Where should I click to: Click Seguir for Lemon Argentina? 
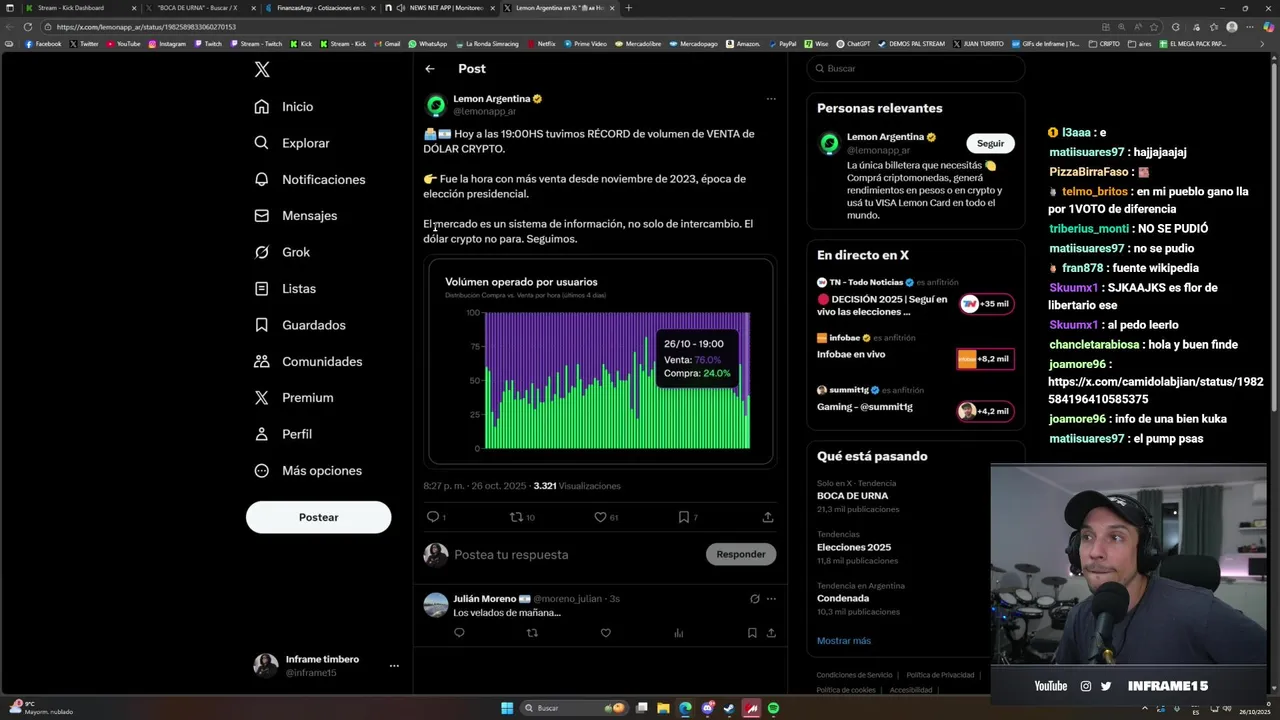(990, 143)
